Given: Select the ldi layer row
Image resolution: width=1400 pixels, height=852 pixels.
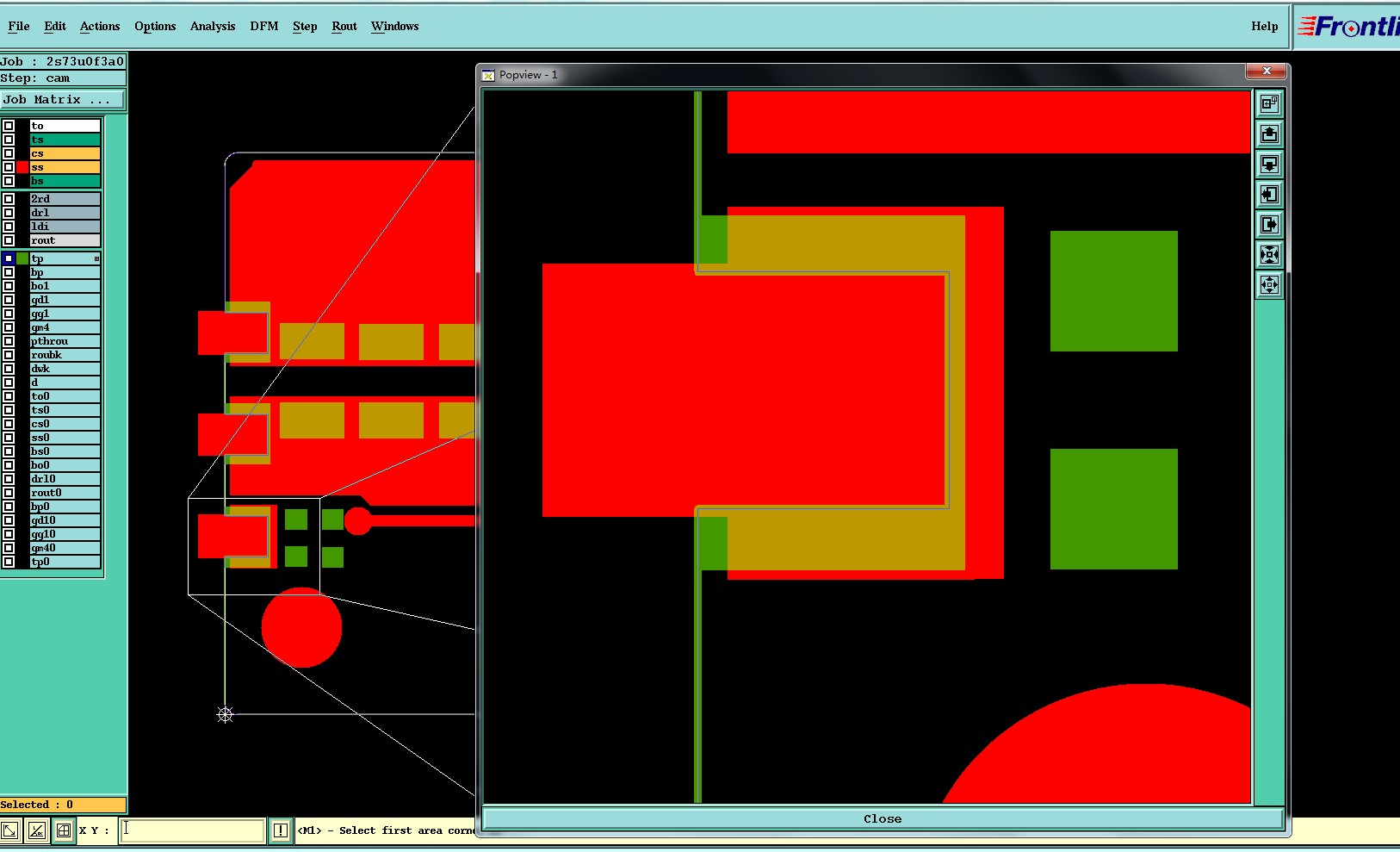Looking at the screenshot, I should click(65, 227).
